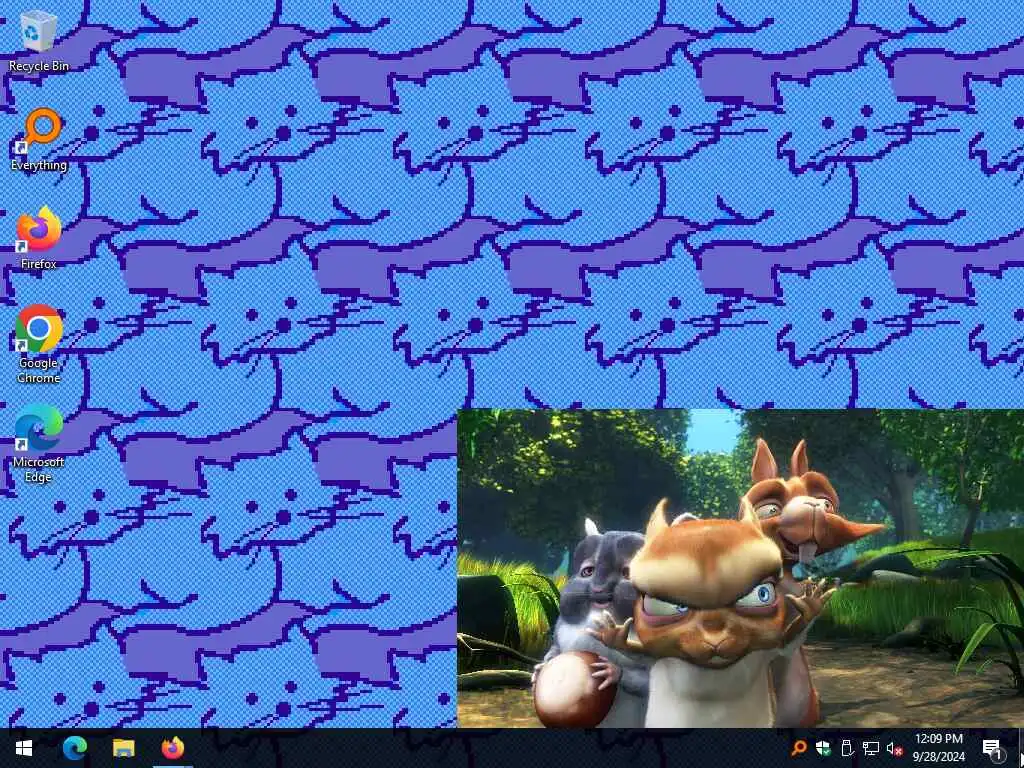Select the Recycle Bin desktop icon

39,40
